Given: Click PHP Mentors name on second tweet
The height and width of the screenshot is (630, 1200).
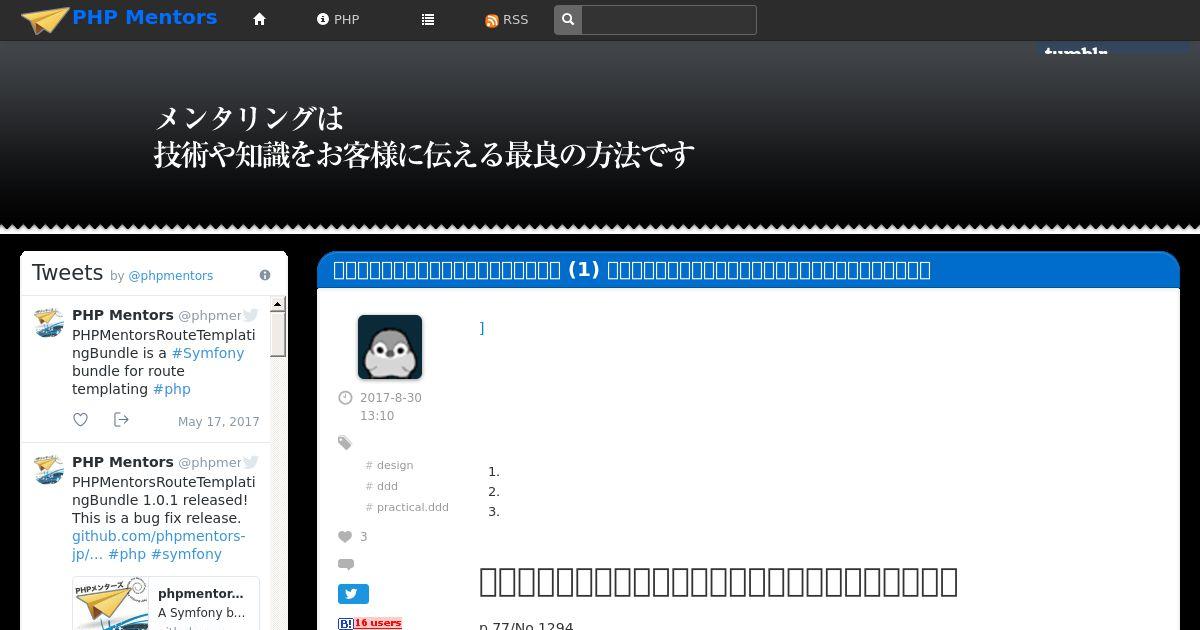Looking at the screenshot, I should click(x=123, y=462).
